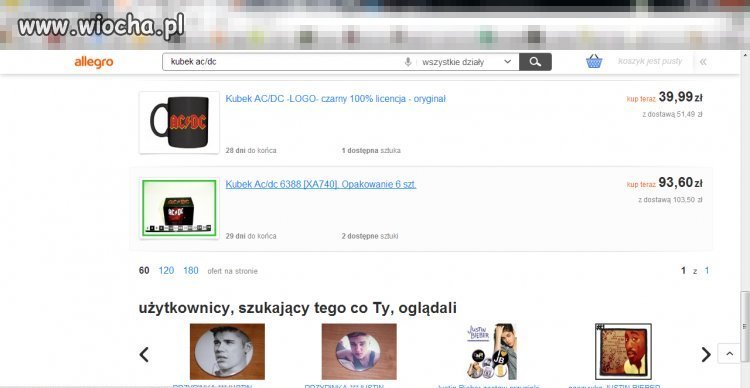Click '2 dostępne sztuki' text
Viewport: 750px width, 388px height.
(370, 236)
